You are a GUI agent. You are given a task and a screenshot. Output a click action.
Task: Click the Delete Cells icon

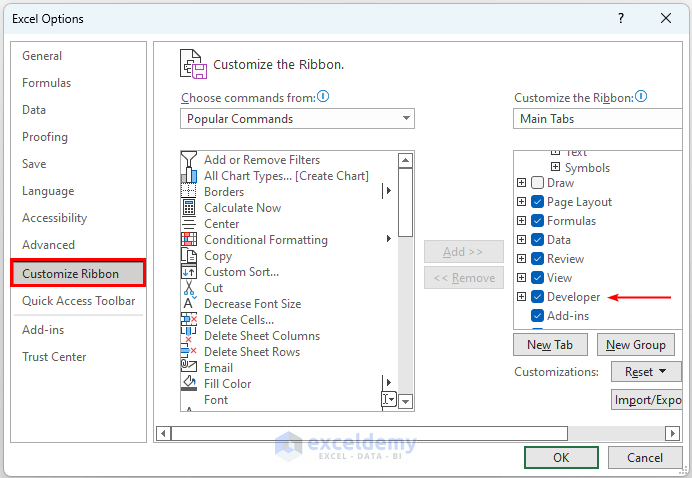[189, 320]
